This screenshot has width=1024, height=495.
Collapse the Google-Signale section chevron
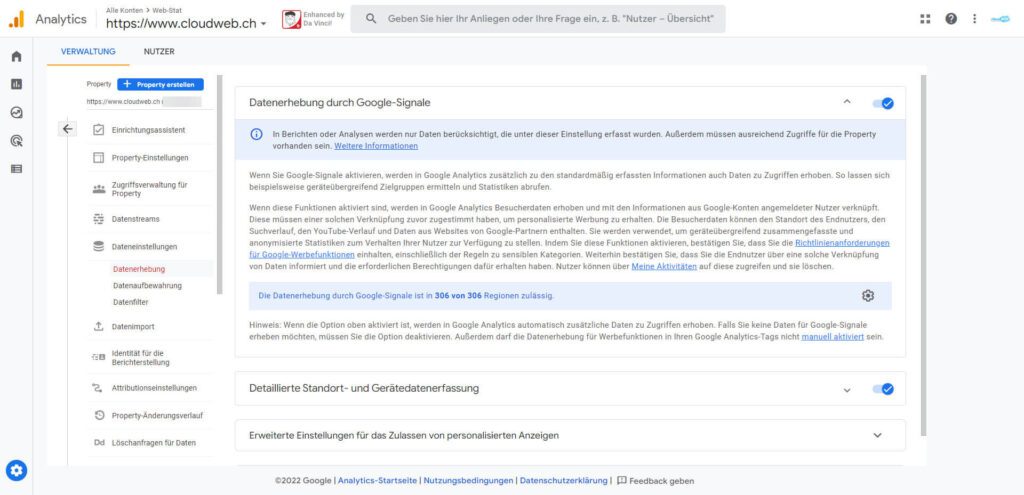coord(847,102)
